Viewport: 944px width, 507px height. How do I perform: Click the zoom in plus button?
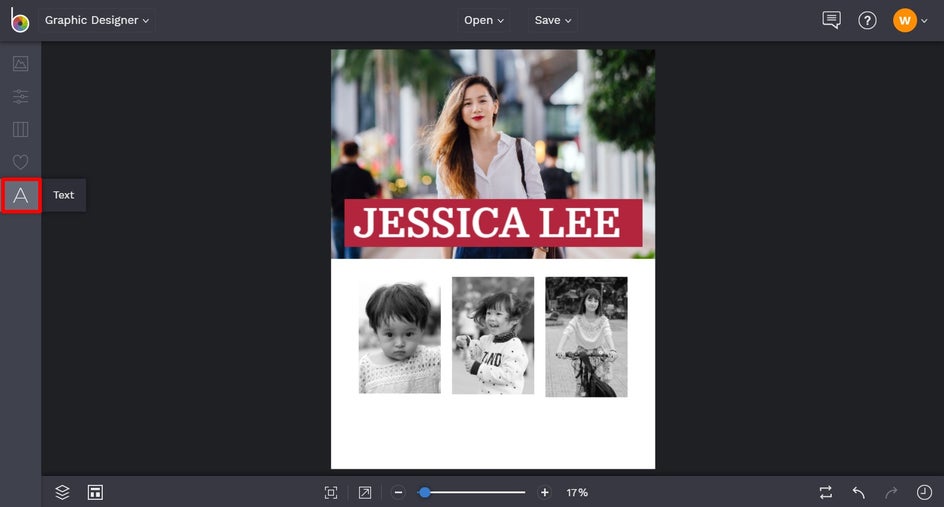(544, 493)
